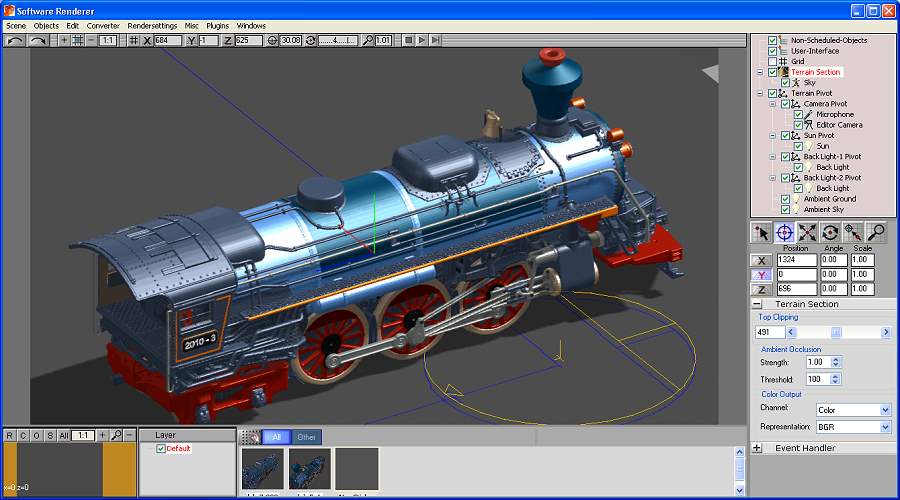
Task: Click the Top Clipping slider left arrow
Action: click(791, 332)
